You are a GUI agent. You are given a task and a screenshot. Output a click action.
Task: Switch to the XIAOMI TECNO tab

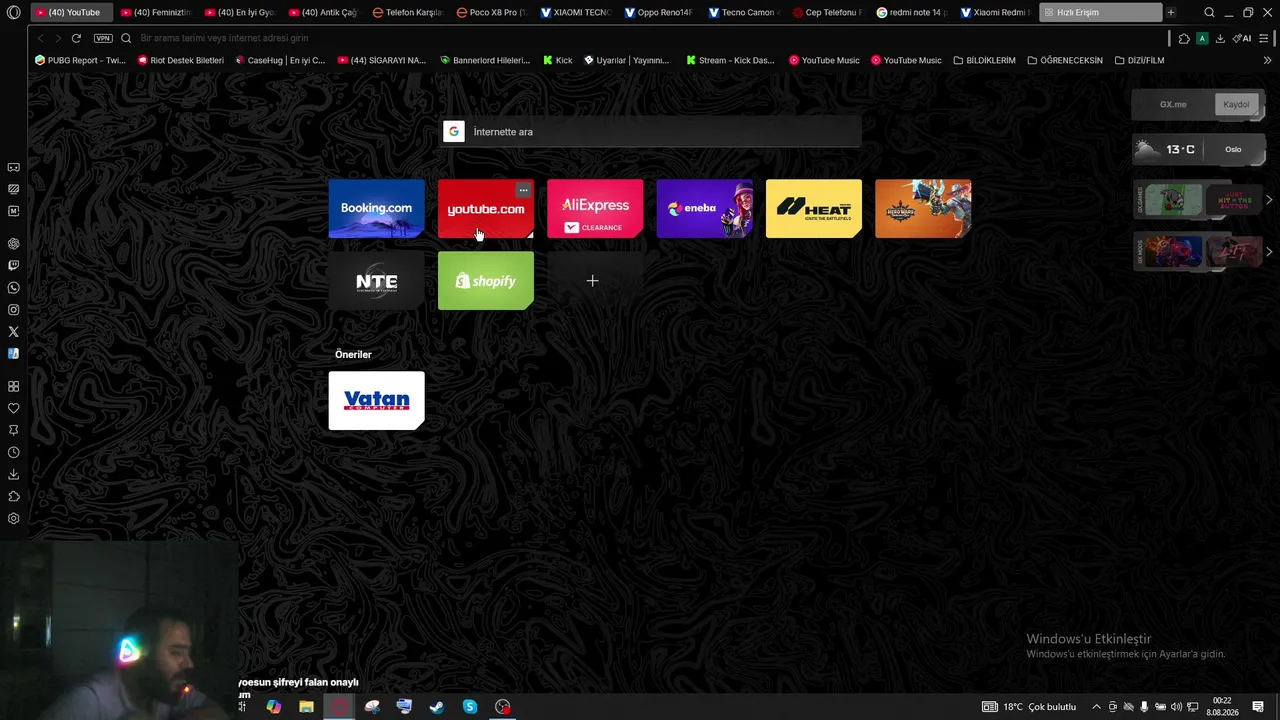[x=575, y=13]
